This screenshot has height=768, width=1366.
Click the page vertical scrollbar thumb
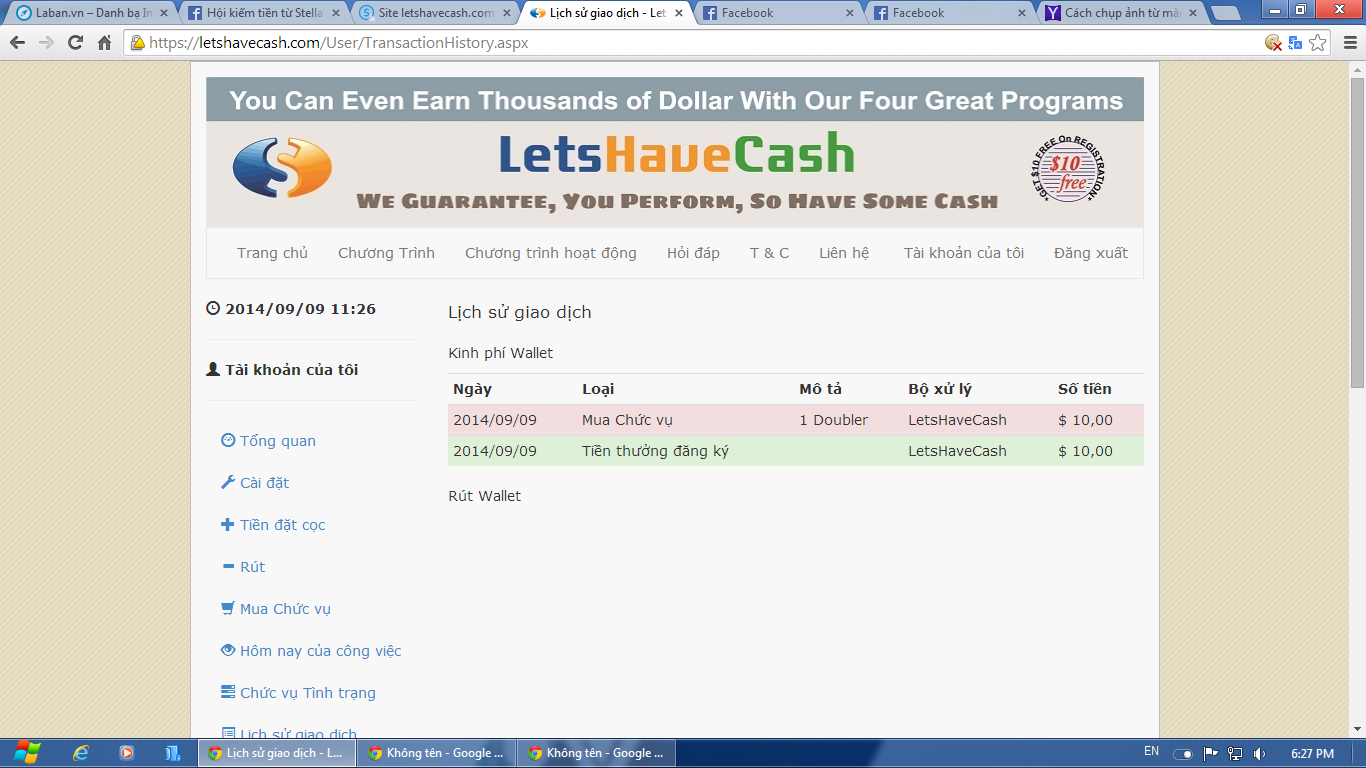click(1357, 233)
